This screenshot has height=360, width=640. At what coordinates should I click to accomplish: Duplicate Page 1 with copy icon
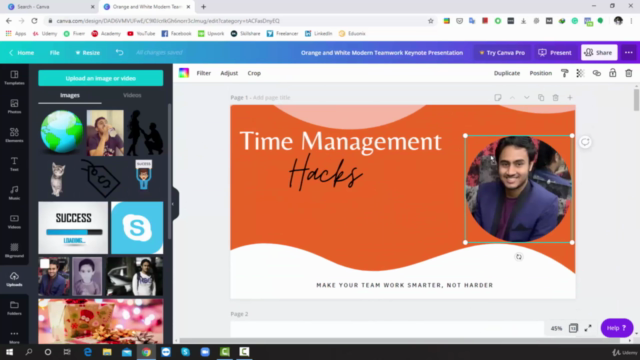[541, 98]
